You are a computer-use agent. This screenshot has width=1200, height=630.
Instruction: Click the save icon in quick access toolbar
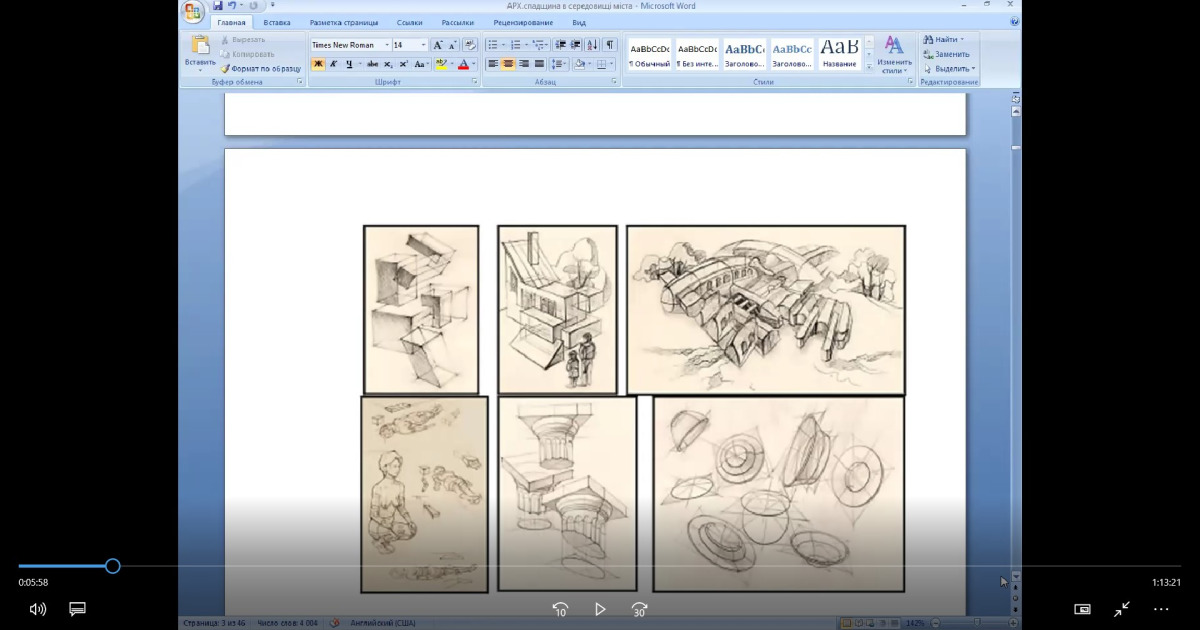pyautogui.click(x=218, y=6)
